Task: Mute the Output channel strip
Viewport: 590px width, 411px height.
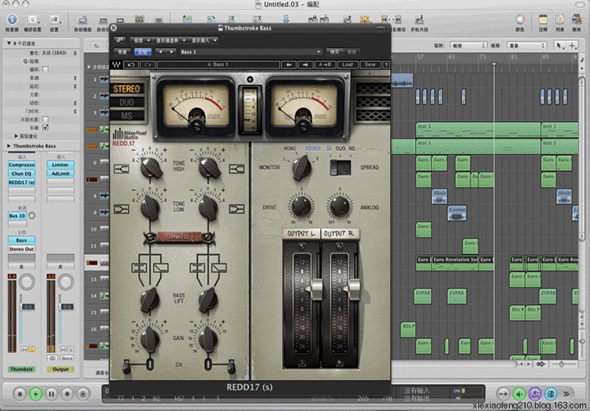Action: click(63, 350)
